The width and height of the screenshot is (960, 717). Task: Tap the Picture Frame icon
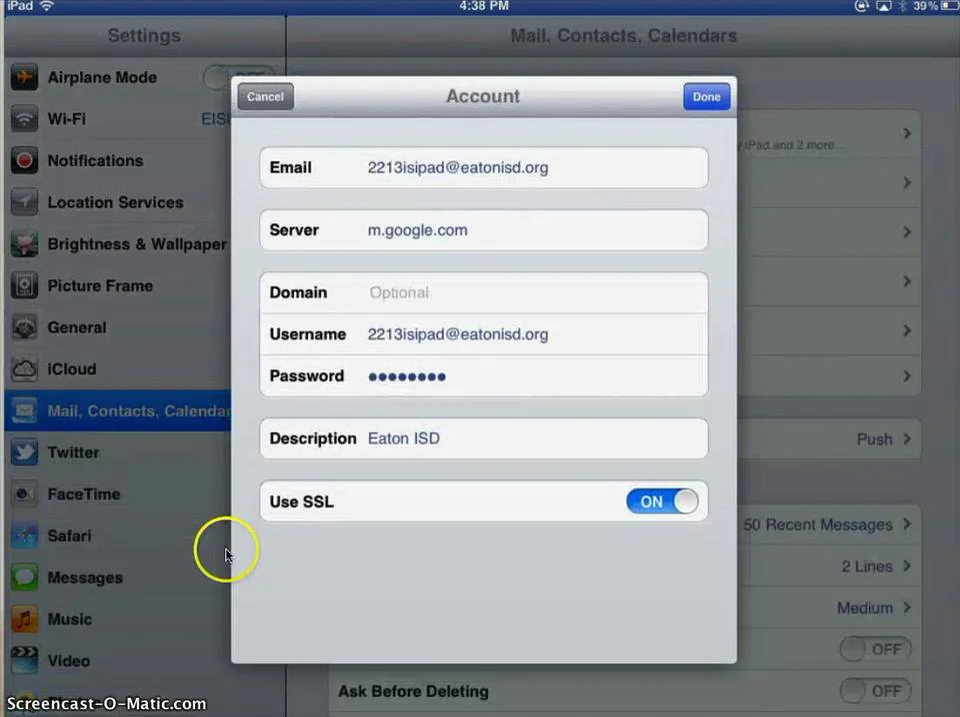24,285
